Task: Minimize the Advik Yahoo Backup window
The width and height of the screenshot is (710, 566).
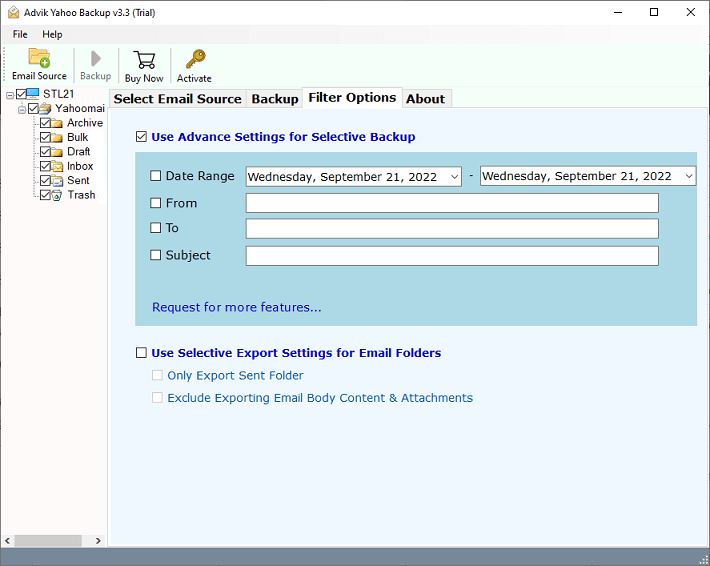Action: coord(618,12)
